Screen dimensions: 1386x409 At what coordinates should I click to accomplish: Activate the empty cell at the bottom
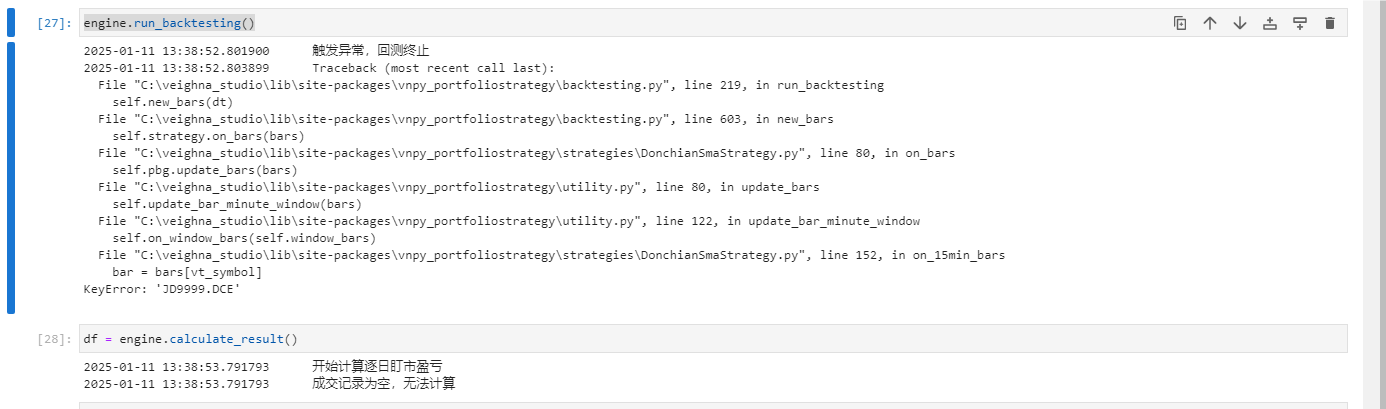(x=713, y=405)
